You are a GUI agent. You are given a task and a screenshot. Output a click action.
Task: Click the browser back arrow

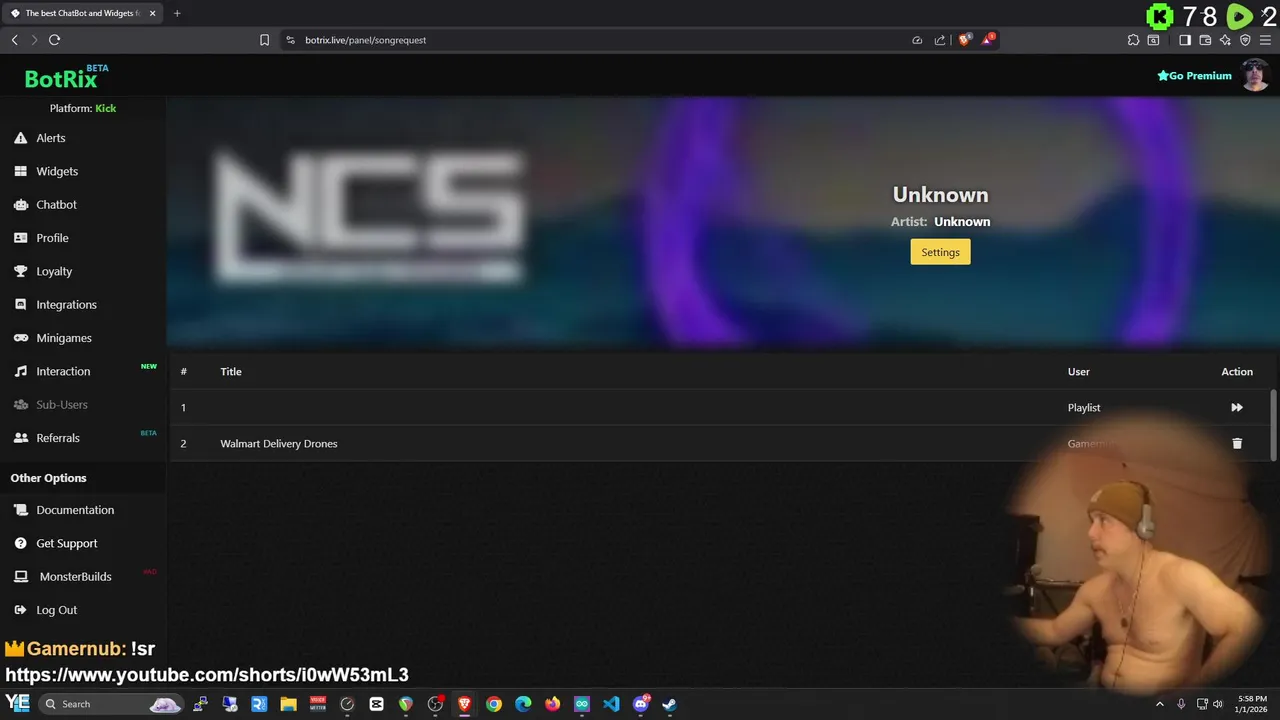click(14, 40)
